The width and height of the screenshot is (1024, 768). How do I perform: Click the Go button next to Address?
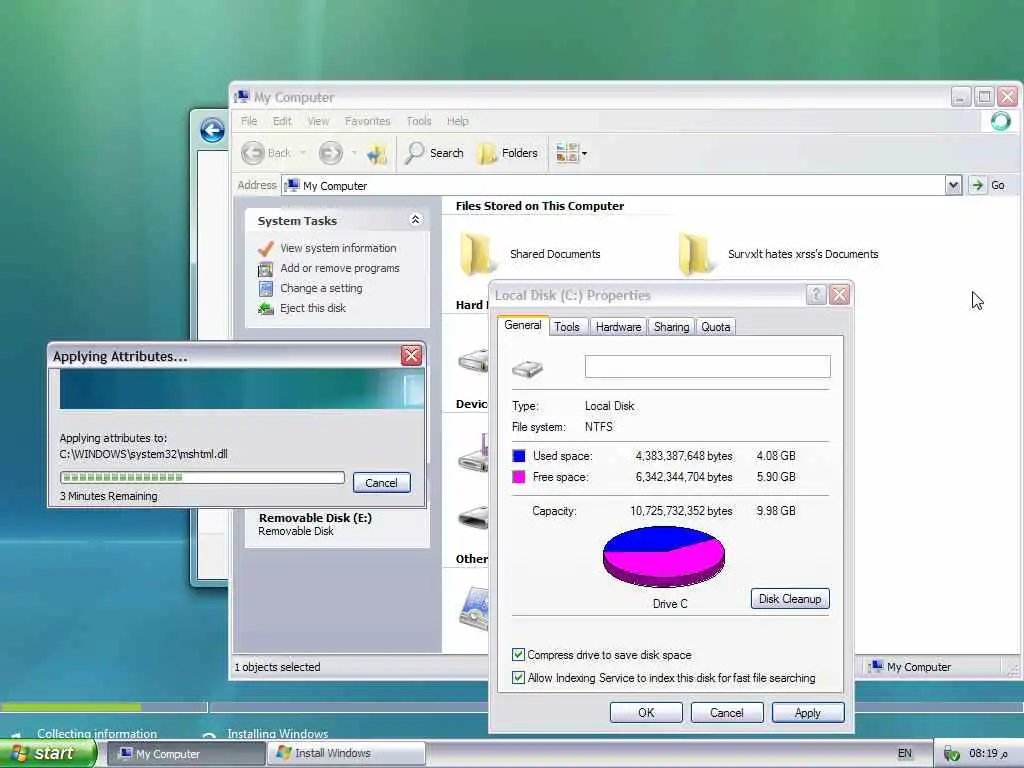coord(989,185)
